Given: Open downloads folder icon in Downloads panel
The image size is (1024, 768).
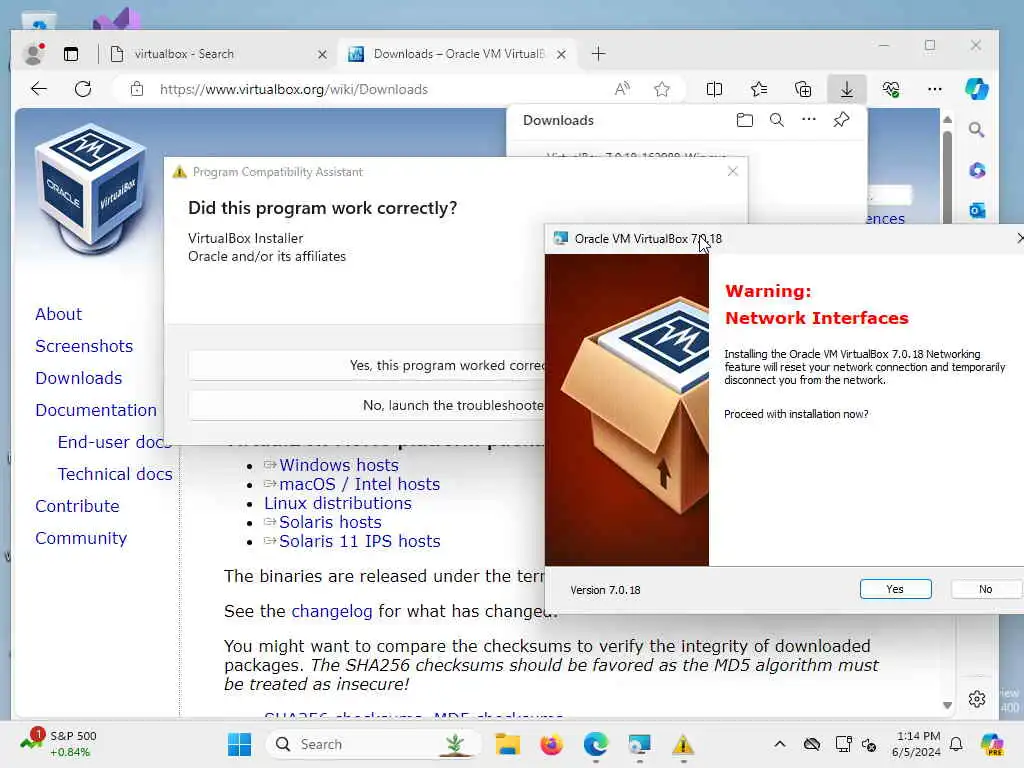Looking at the screenshot, I should coord(744,120).
